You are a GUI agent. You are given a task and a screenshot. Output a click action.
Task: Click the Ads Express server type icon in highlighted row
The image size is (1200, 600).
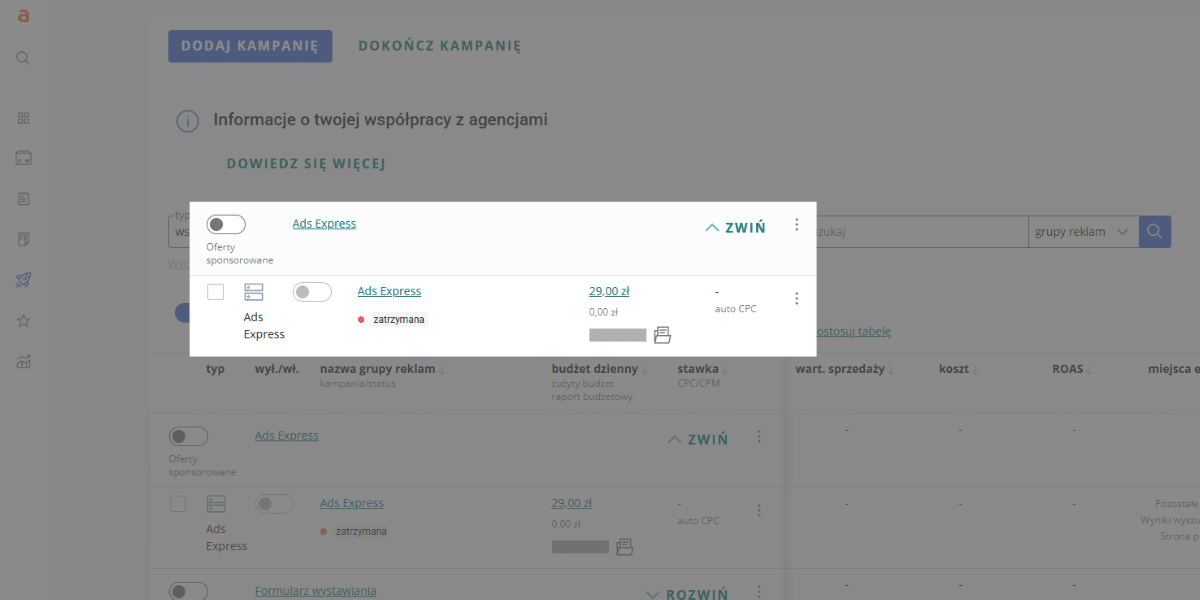click(254, 292)
